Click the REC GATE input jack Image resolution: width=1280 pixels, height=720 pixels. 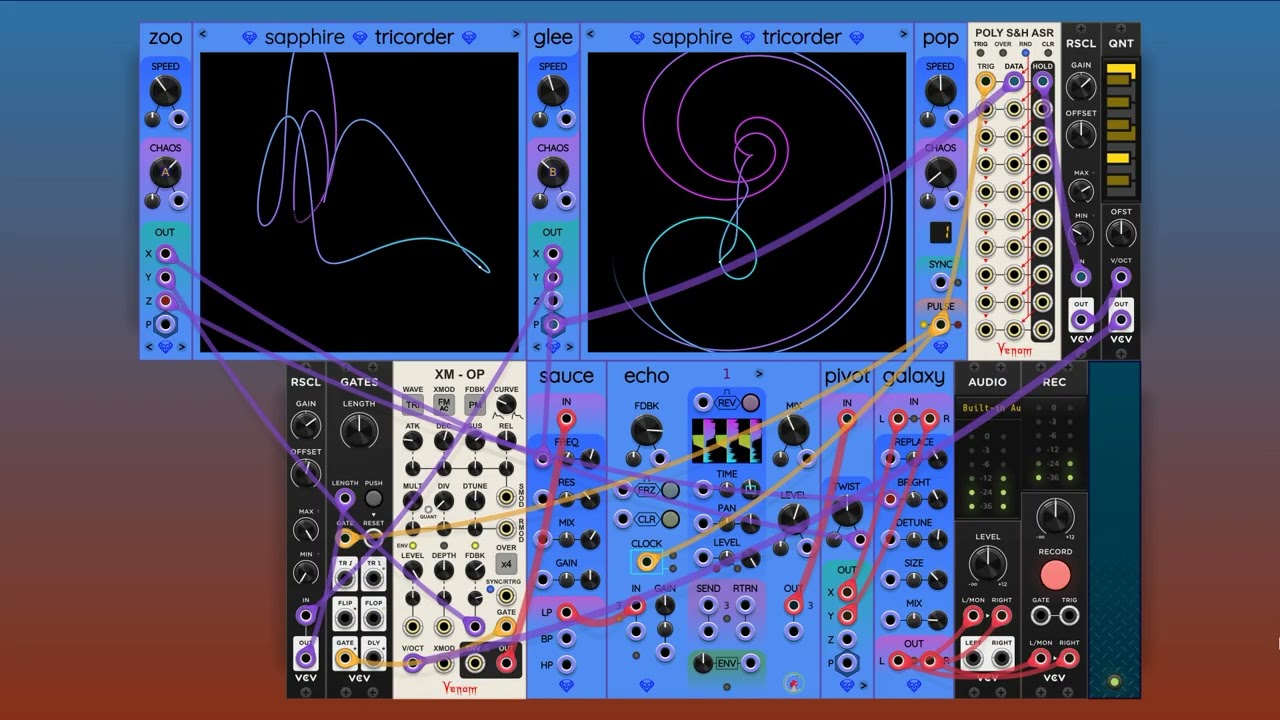[x=1041, y=616]
